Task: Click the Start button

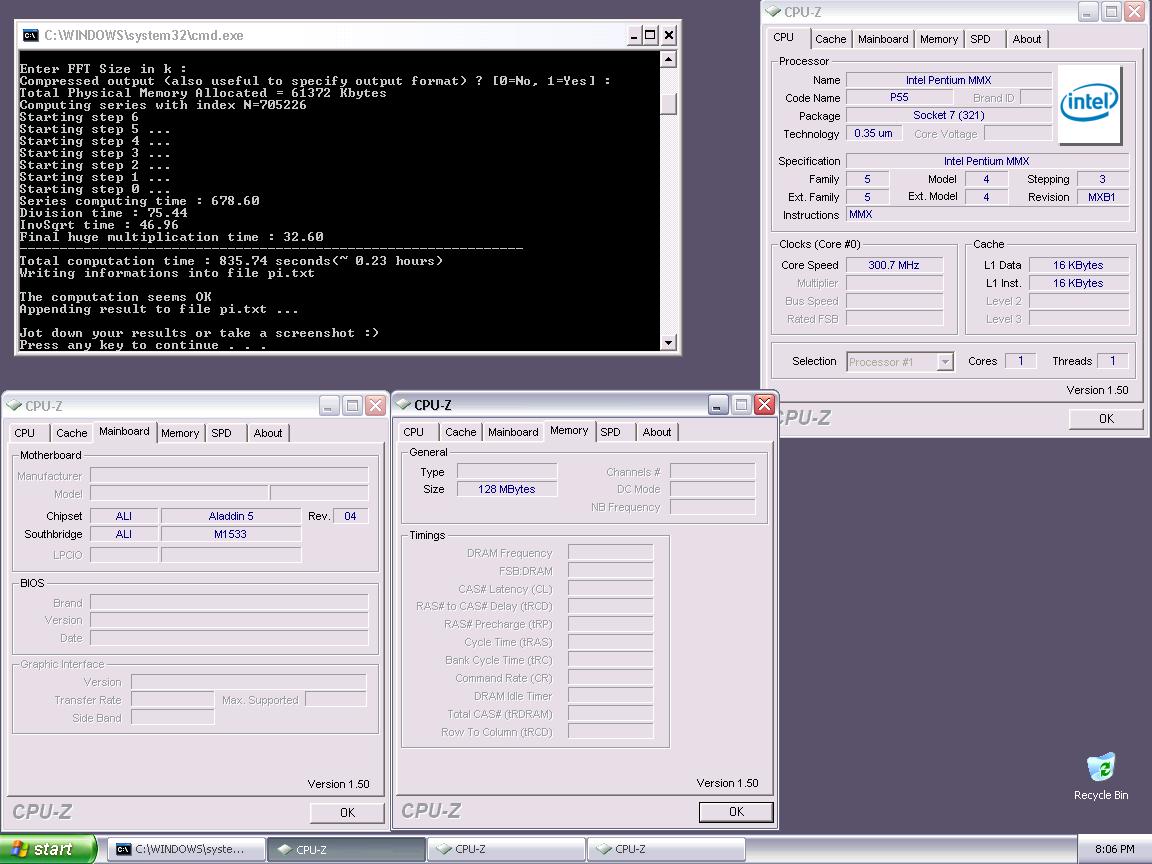Action: [x=48, y=849]
